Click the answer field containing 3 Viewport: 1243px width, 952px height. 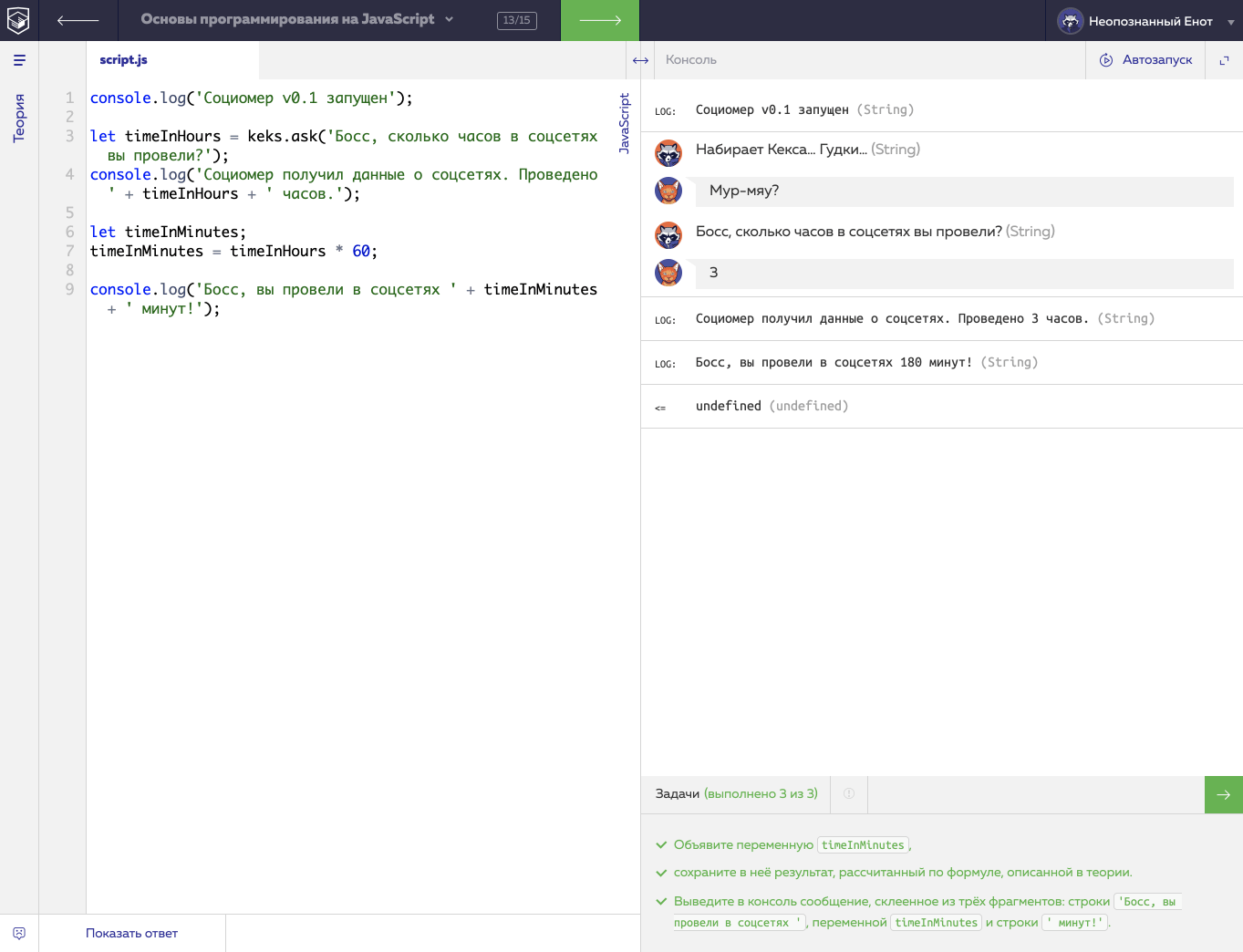pyautogui.click(x=964, y=273)
